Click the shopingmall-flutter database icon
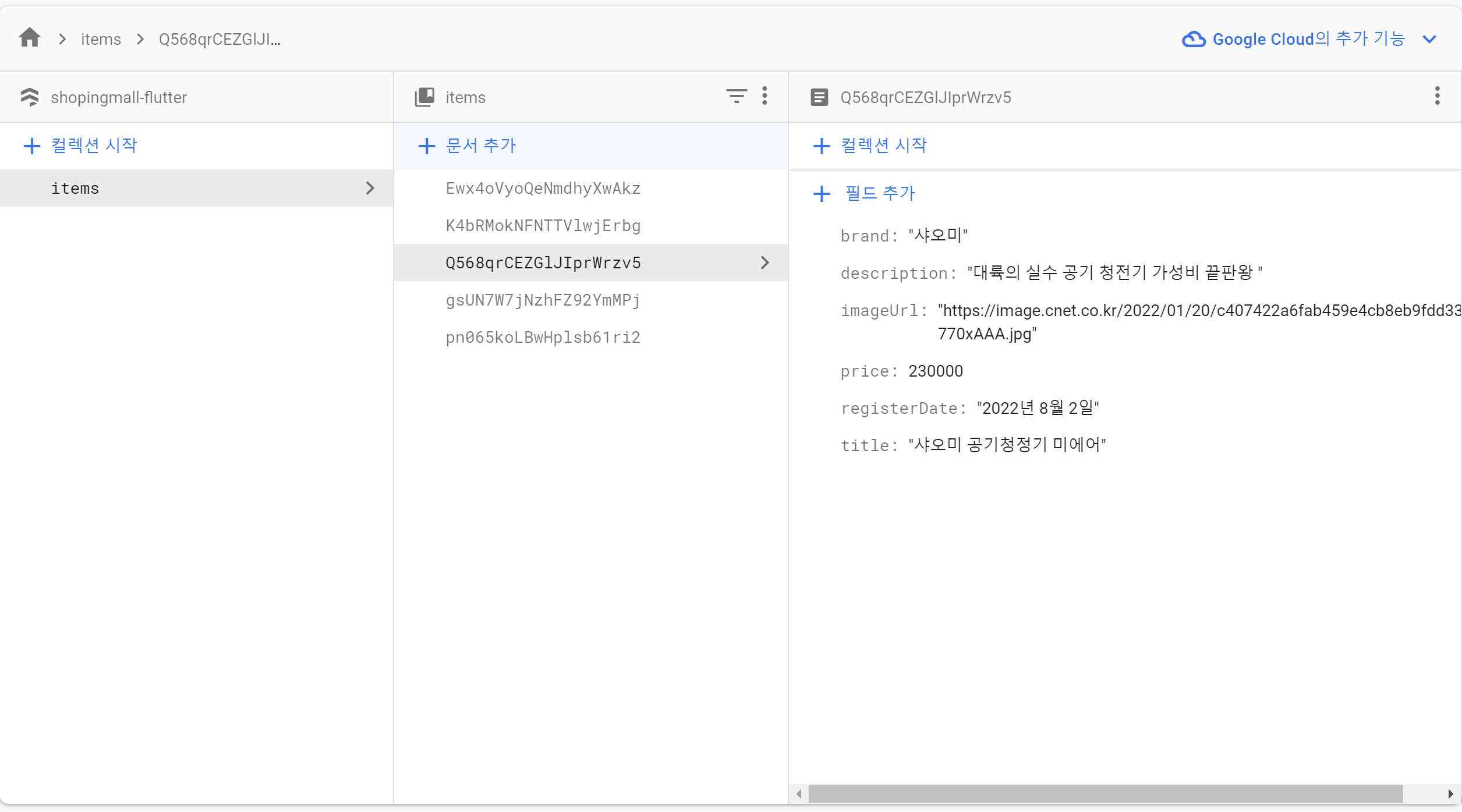Viewport: 1462px width, 812px height. click(30, 97)
